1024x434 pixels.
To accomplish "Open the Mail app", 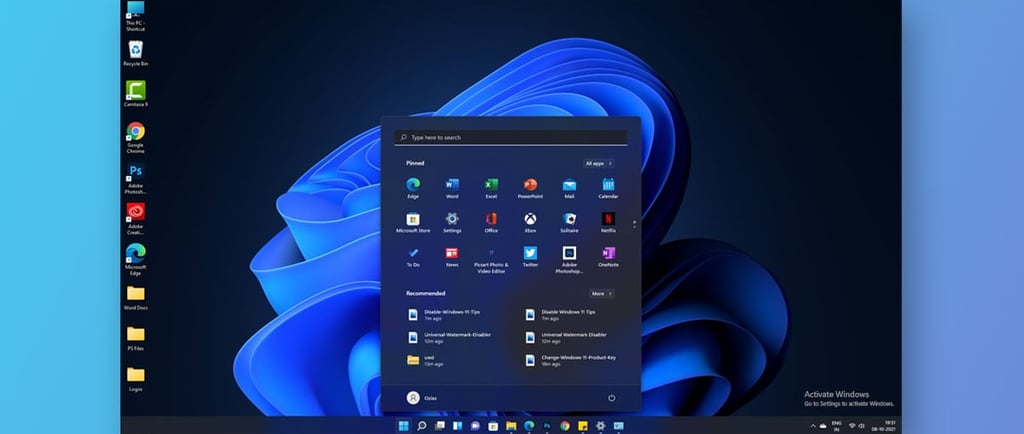I will (x=569, y=187).
